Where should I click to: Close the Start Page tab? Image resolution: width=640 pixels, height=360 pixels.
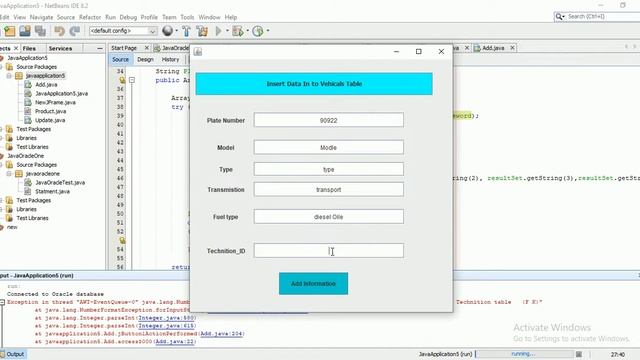tap(147, 48)
